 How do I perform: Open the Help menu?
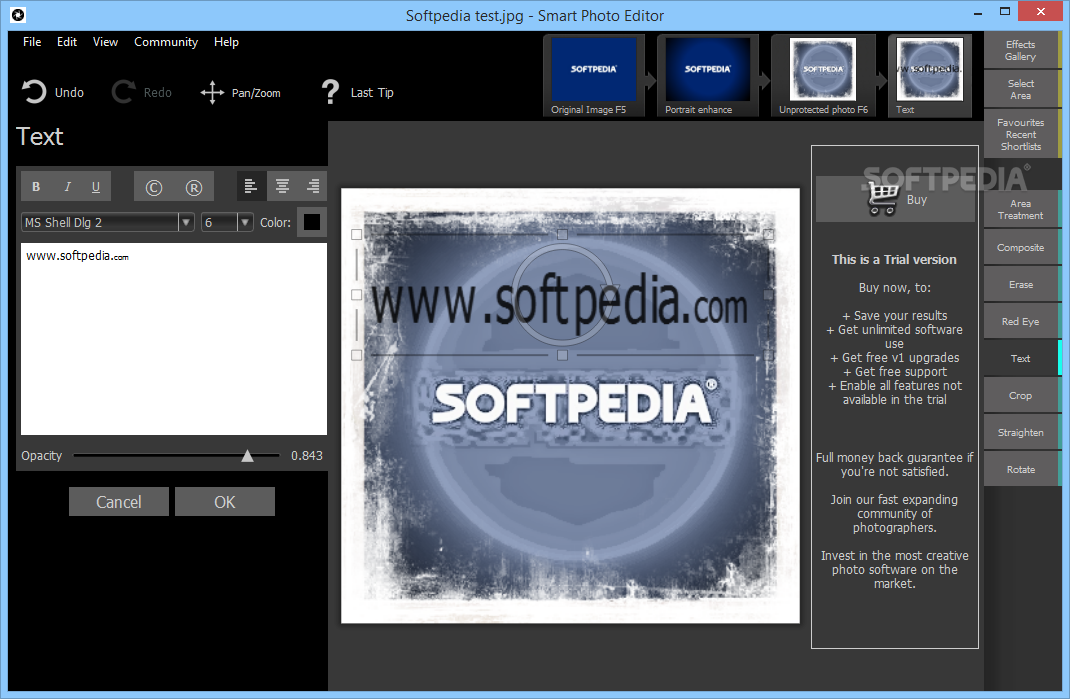point(226,42)
